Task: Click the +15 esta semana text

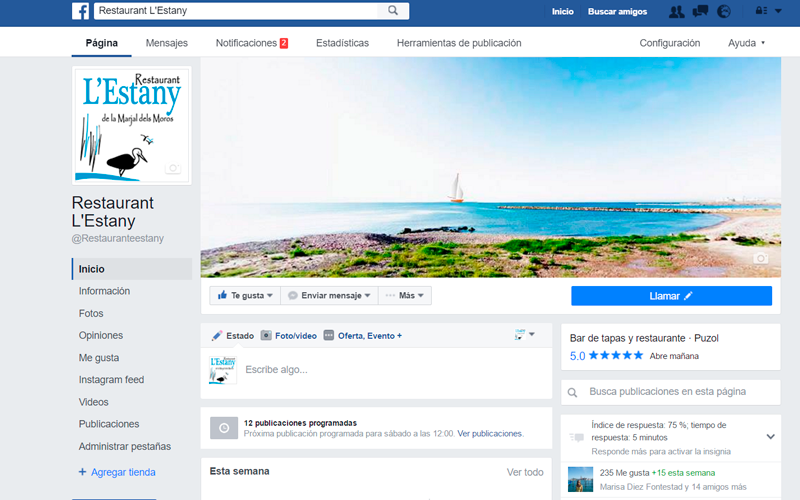Action: click(x=684, y=473)
